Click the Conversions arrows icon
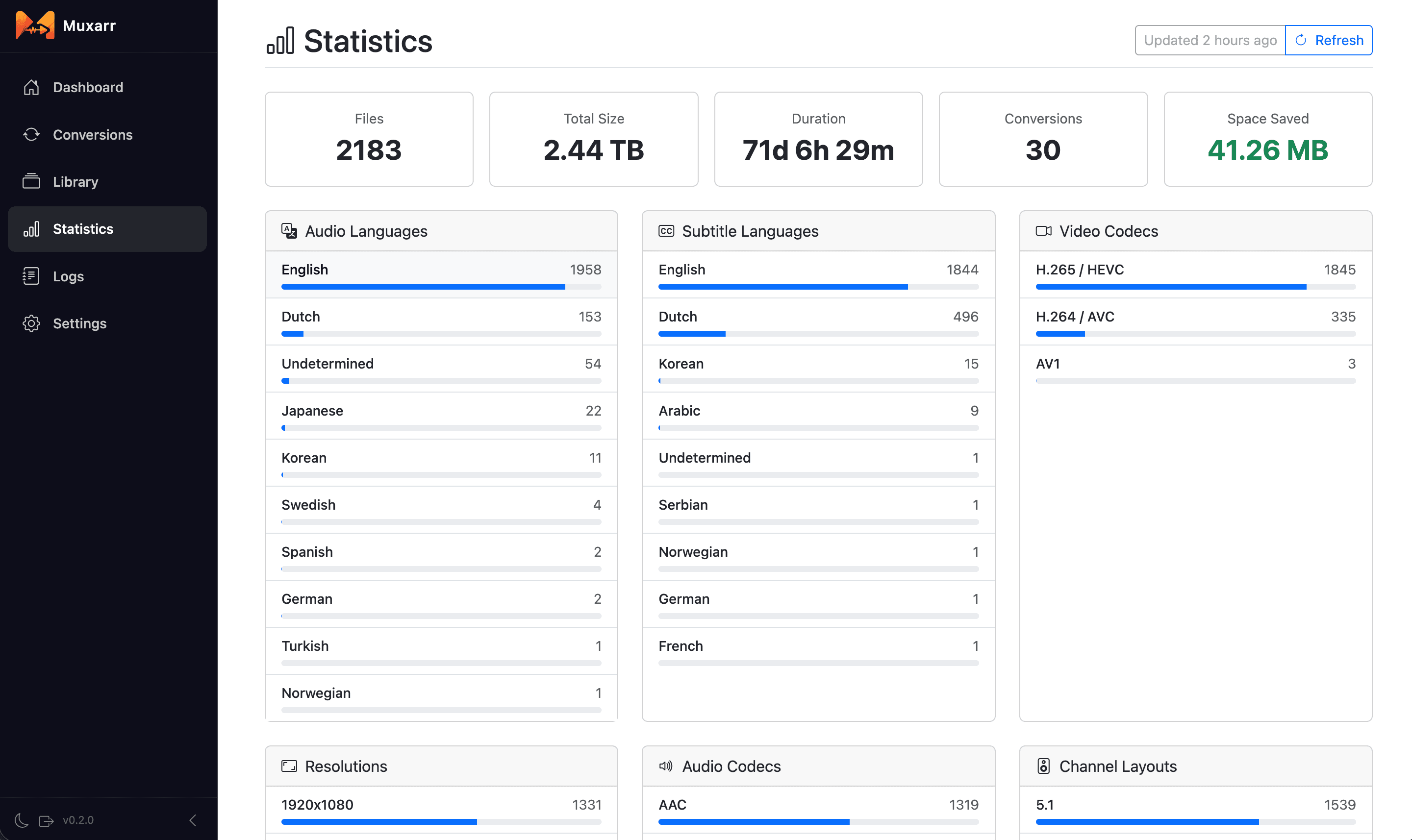Viewport: 1412px width, 840px height. [31, 135]
